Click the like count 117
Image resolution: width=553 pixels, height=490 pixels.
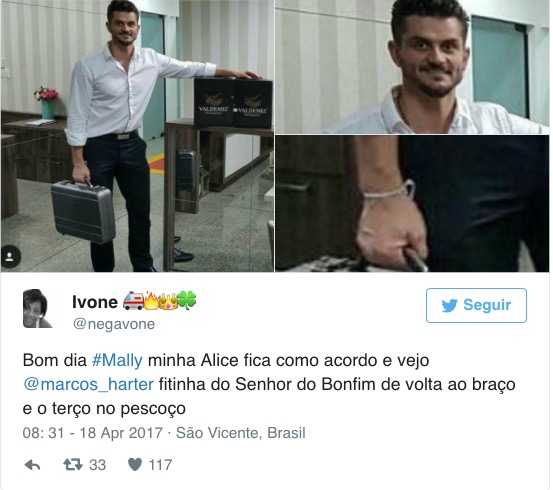pyautogui.click(x=160, y=465)
